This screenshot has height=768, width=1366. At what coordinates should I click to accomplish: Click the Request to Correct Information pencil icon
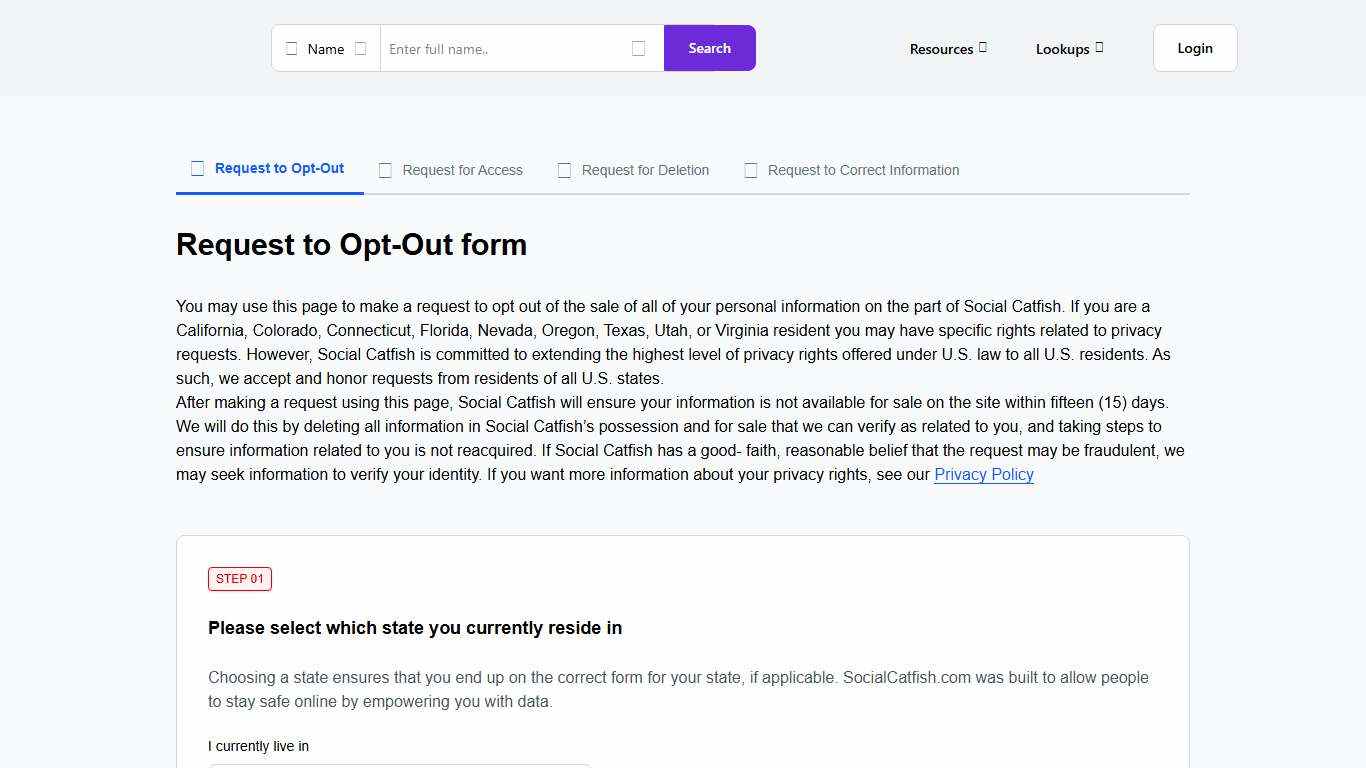[751, 170]
